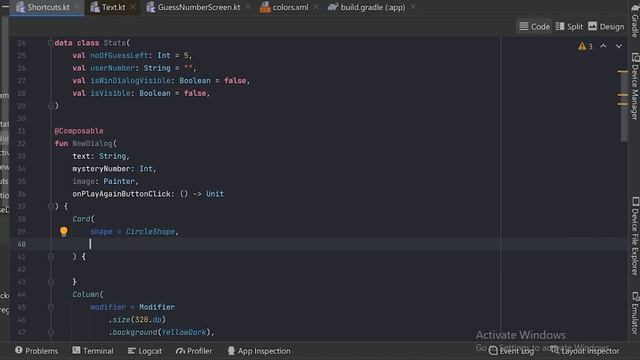
Task: Close the build.gradle tab
Action: (413, 7)
